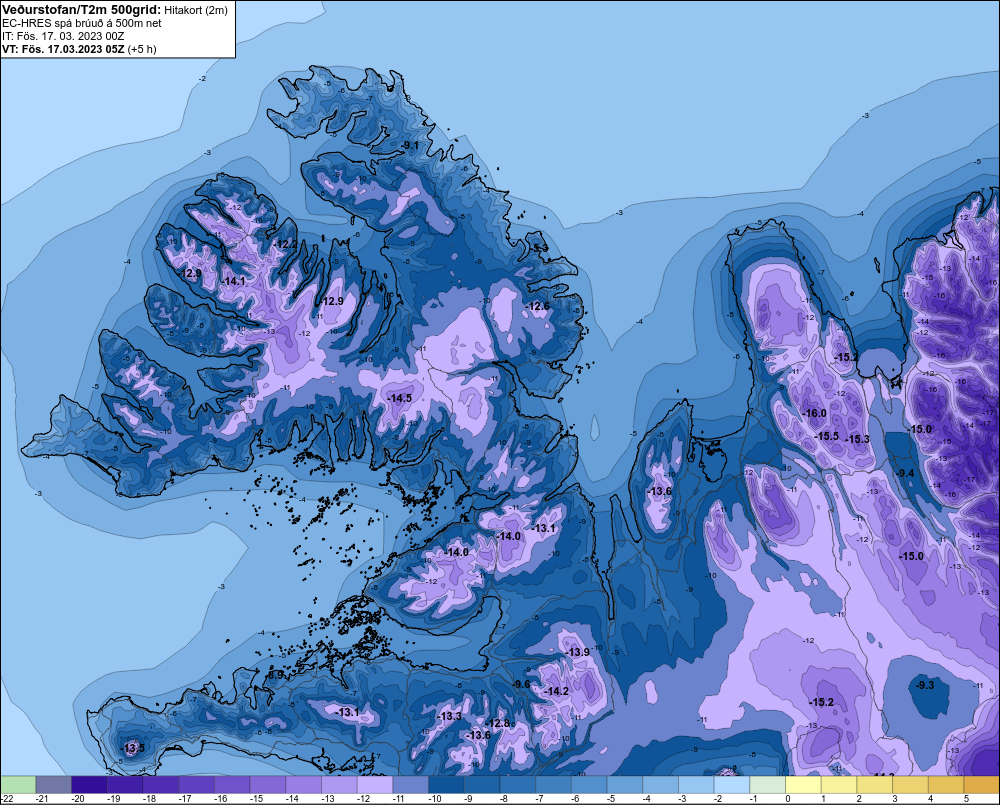This screenshot has width=1000, height=805.
Task: Choose the legend swatch labeled 2
Action: point(875,785)
